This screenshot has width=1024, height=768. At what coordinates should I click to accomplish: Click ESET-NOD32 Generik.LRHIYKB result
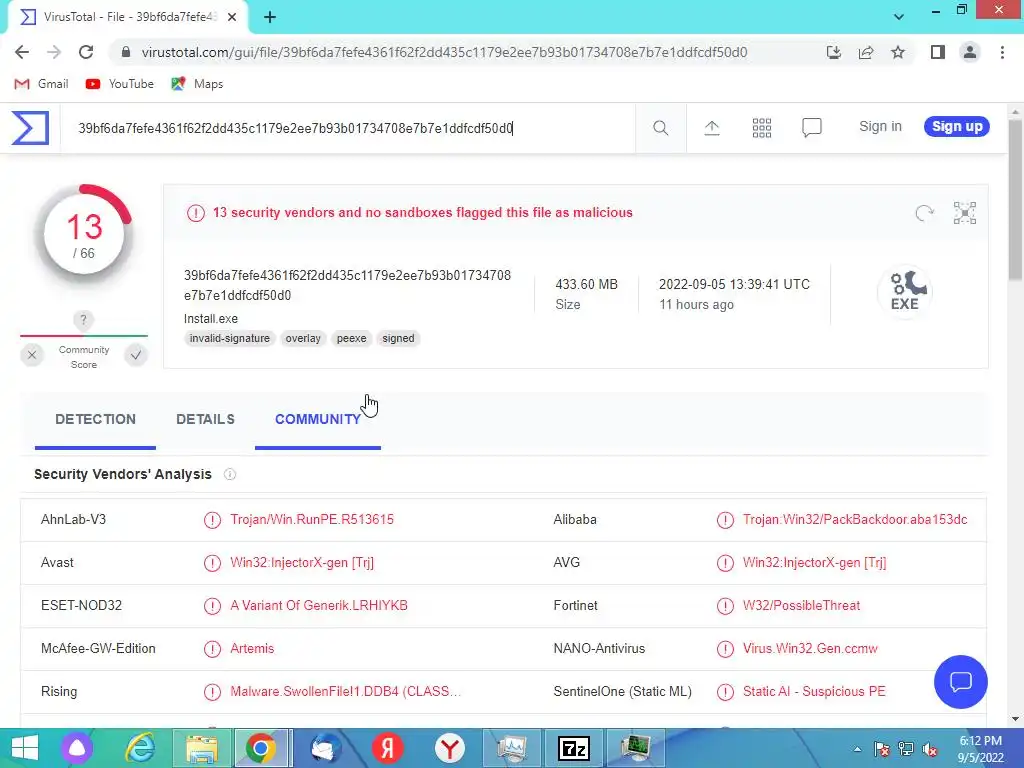pos(319,606)
